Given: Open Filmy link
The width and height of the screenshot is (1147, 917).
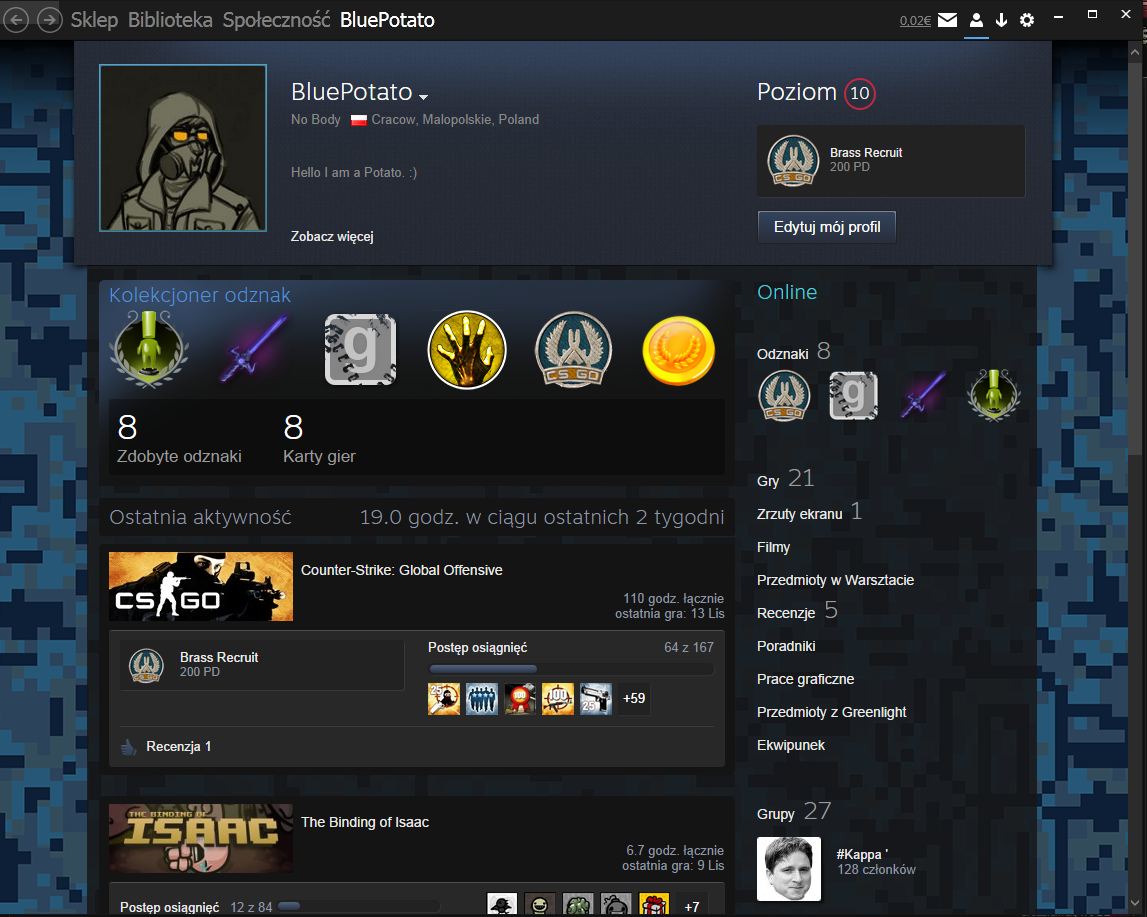Looking at the screenshot, I should tap(773, 547).
